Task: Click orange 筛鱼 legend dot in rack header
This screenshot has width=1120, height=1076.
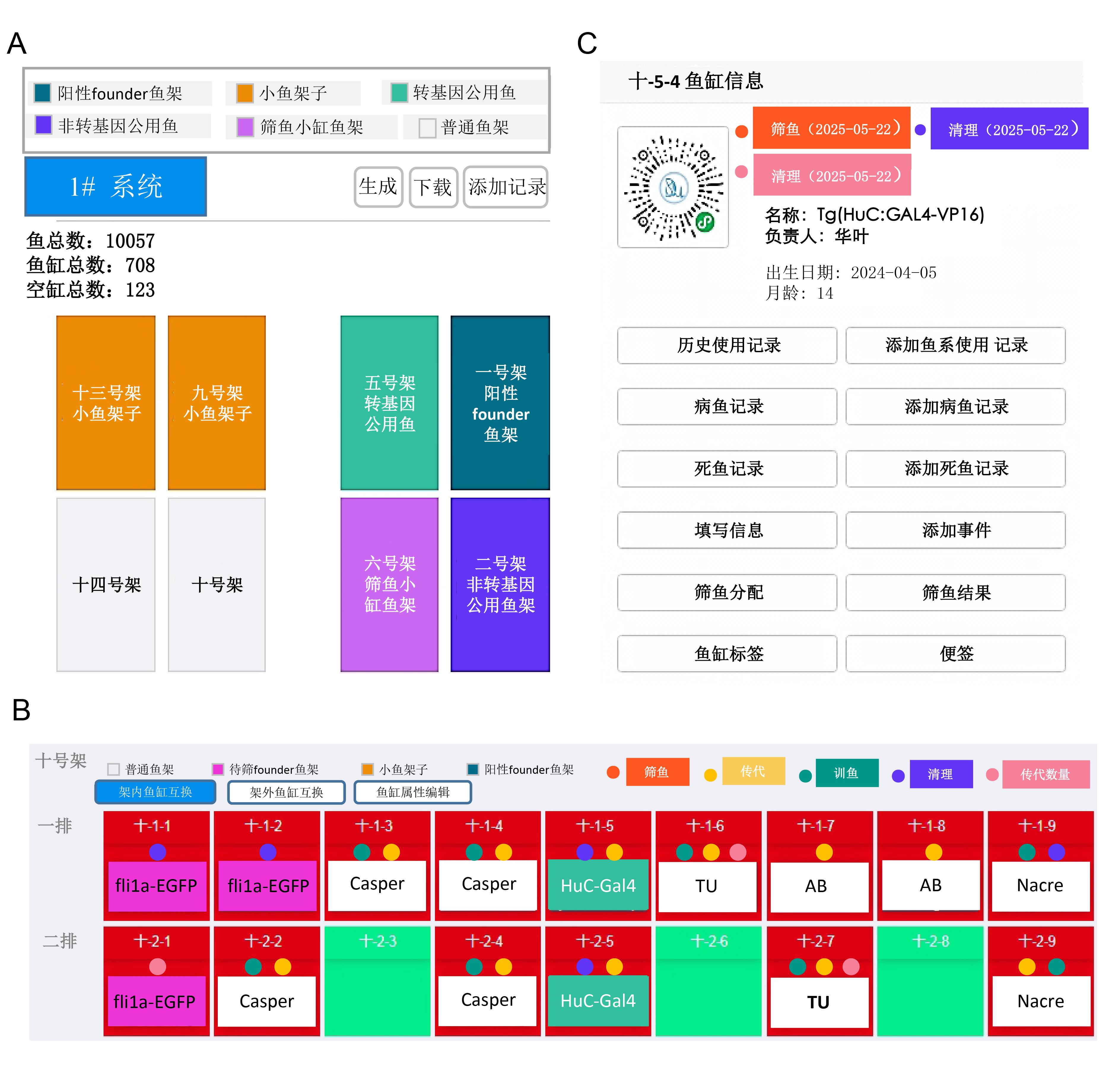Action: point(613,773)
